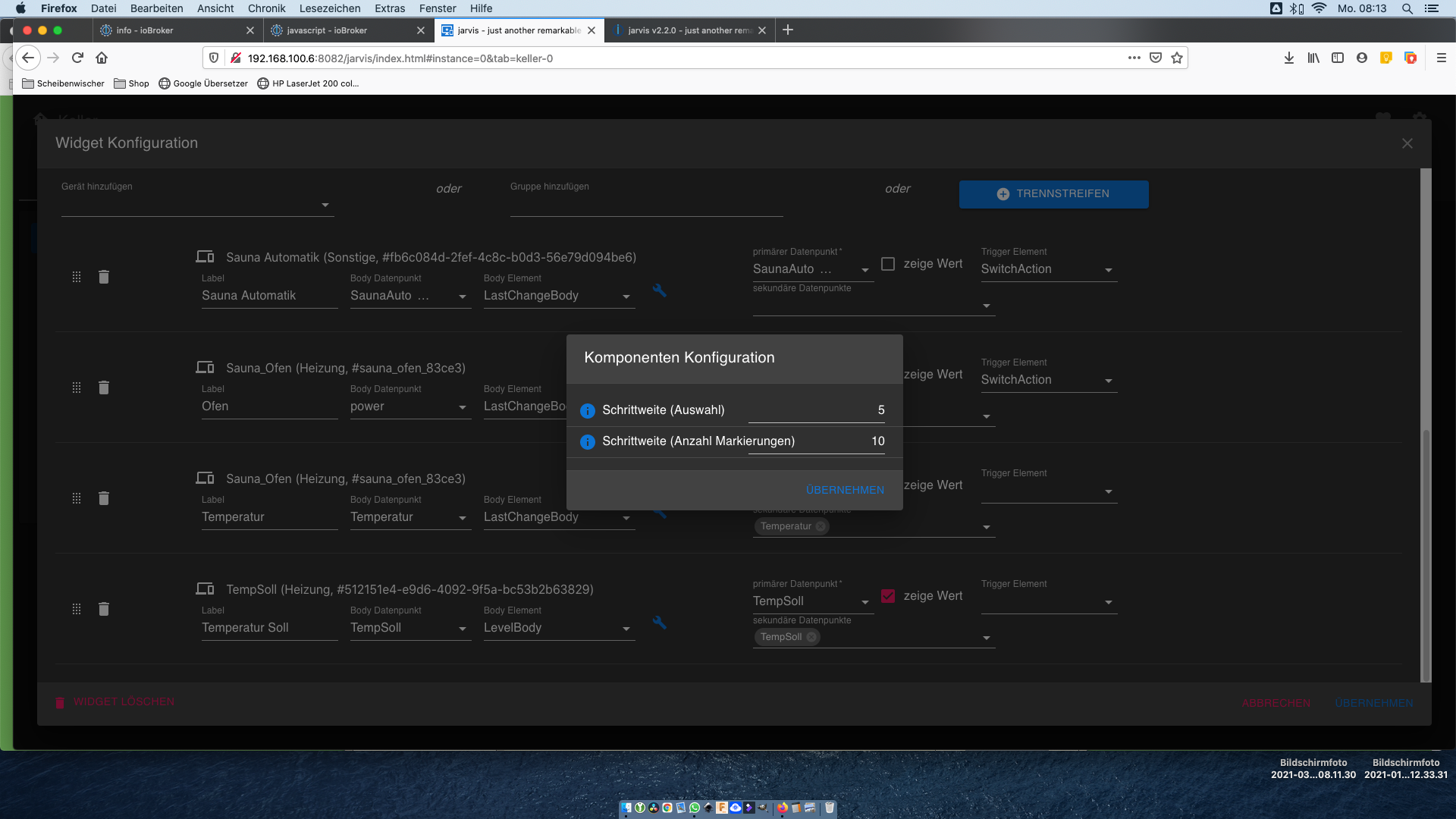Viewport: 1456px width, 819px height.
Task: Open Google Übersetzer bookmark
Action: click(x=203, y=83)
